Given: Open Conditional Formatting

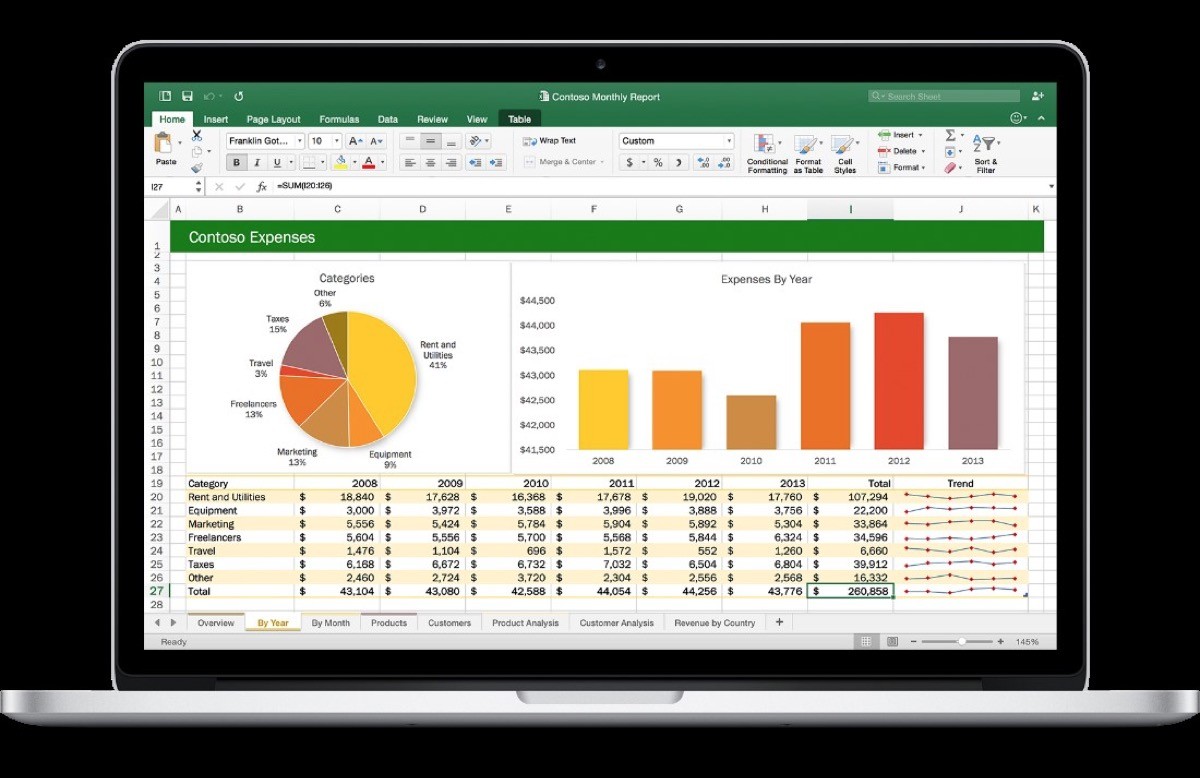Looking at the screenshot, I should click(x=767, y=153).
